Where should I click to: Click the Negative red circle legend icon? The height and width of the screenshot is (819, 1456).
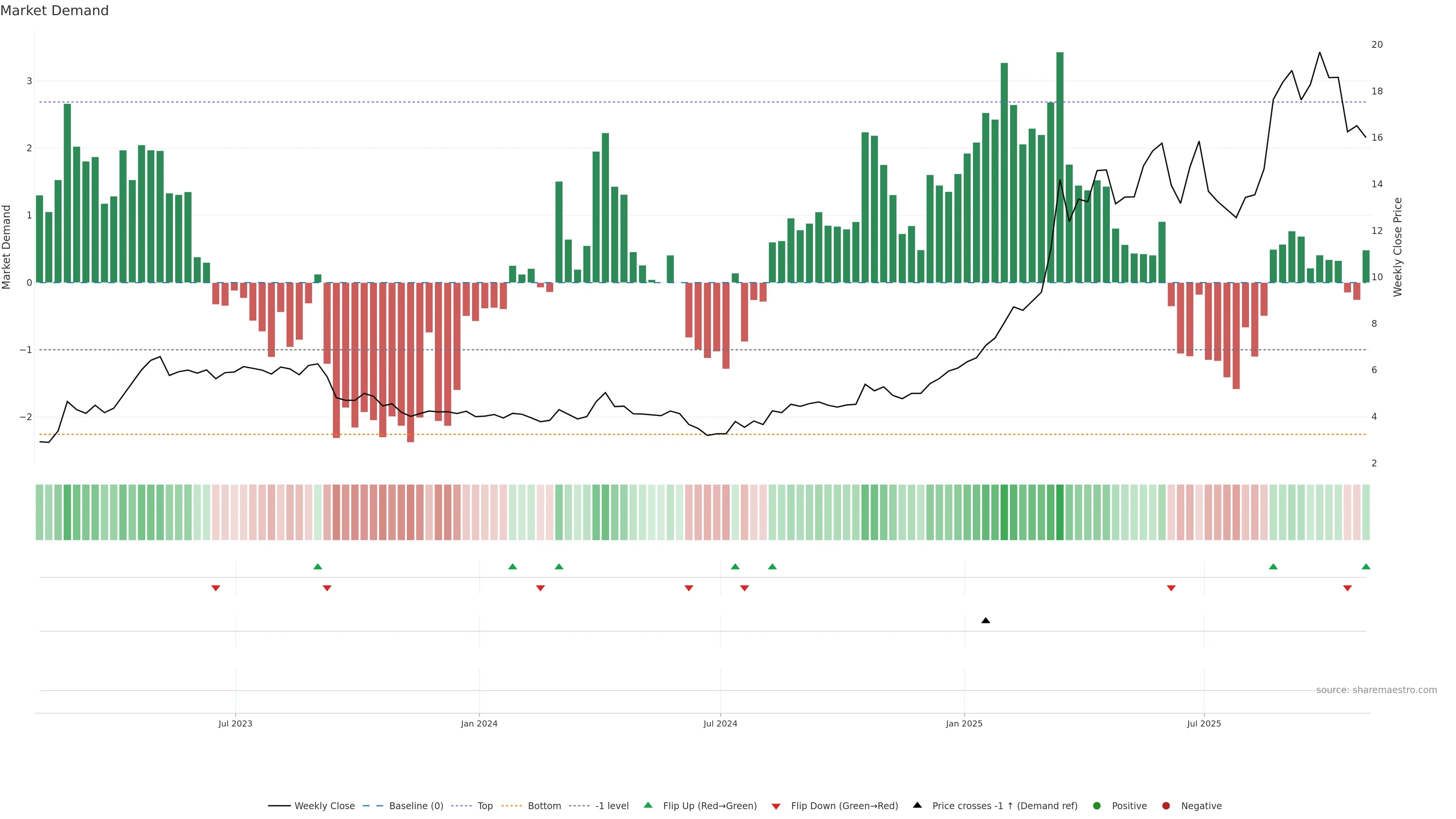[1166, 805]
